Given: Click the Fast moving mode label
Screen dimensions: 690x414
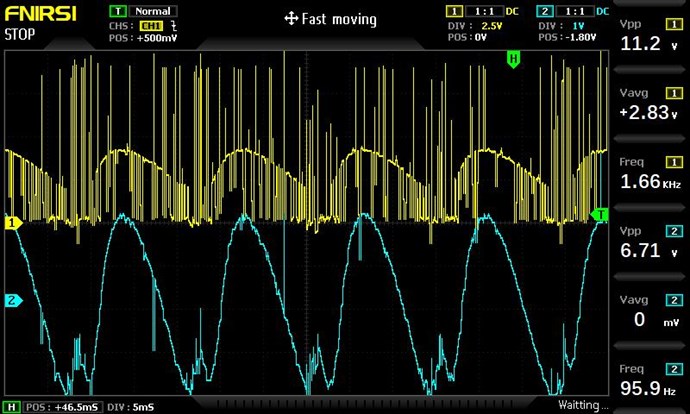Looking at the screenshot, I should (340, 19).
